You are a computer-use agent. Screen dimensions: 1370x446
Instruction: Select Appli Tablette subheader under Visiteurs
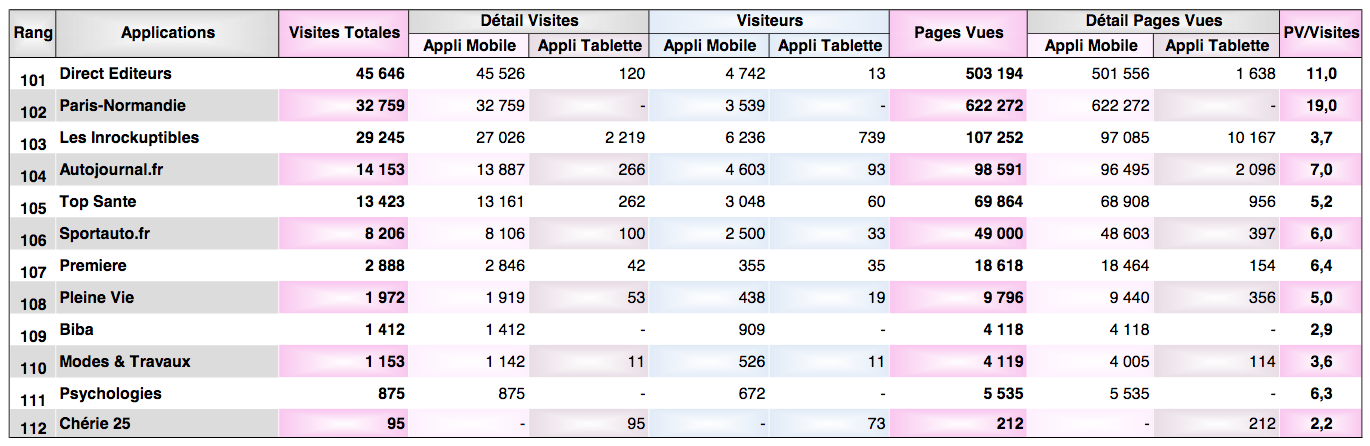click(830, 45)
